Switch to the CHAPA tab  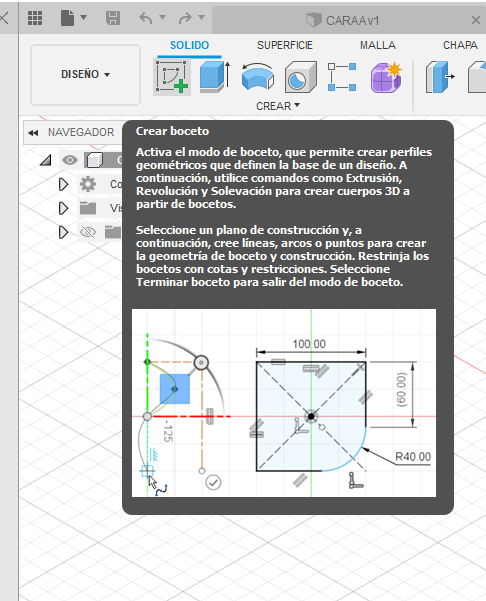(460, 45)
